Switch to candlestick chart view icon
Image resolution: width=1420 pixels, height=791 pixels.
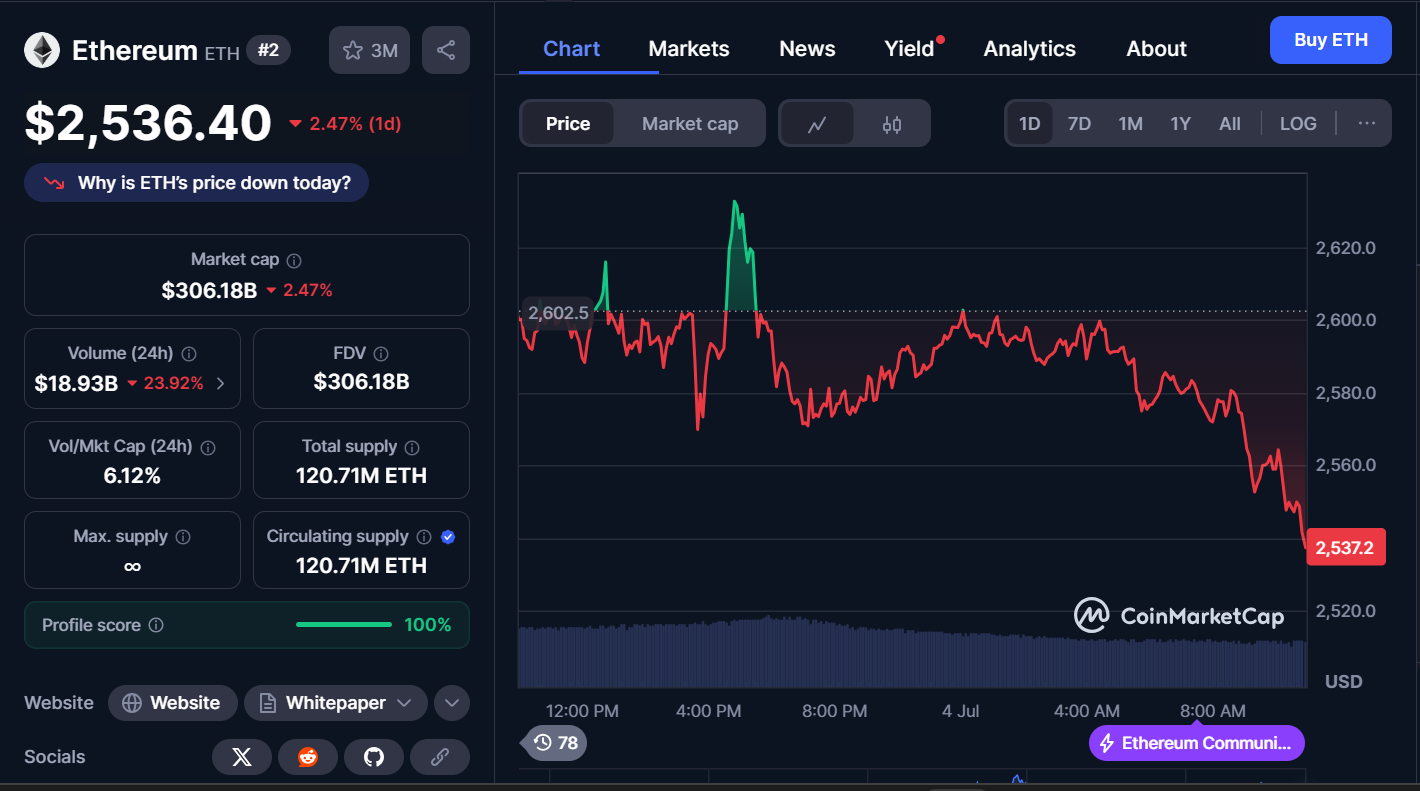(892, 124)
